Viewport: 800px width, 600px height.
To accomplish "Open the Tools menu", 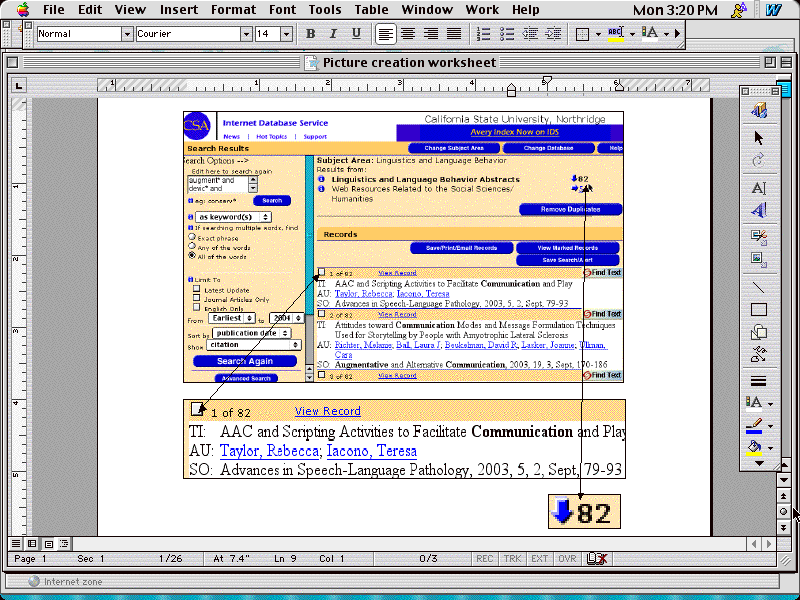I will pos(324,10).
